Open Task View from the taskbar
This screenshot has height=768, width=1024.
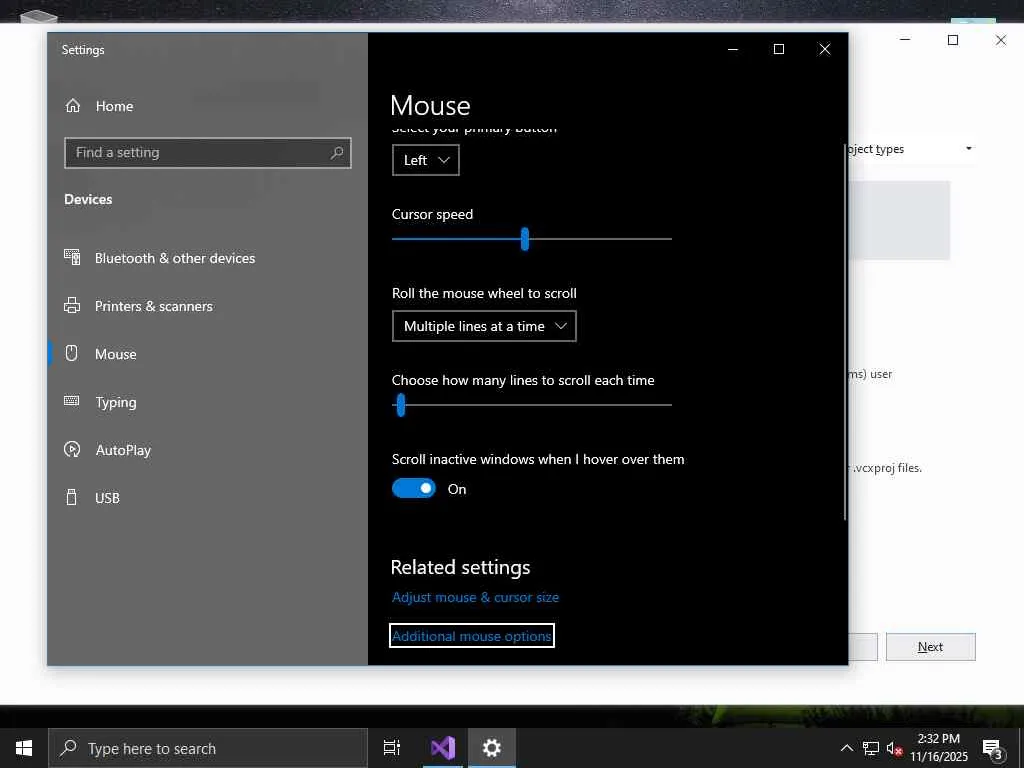(x=392, y=748)
